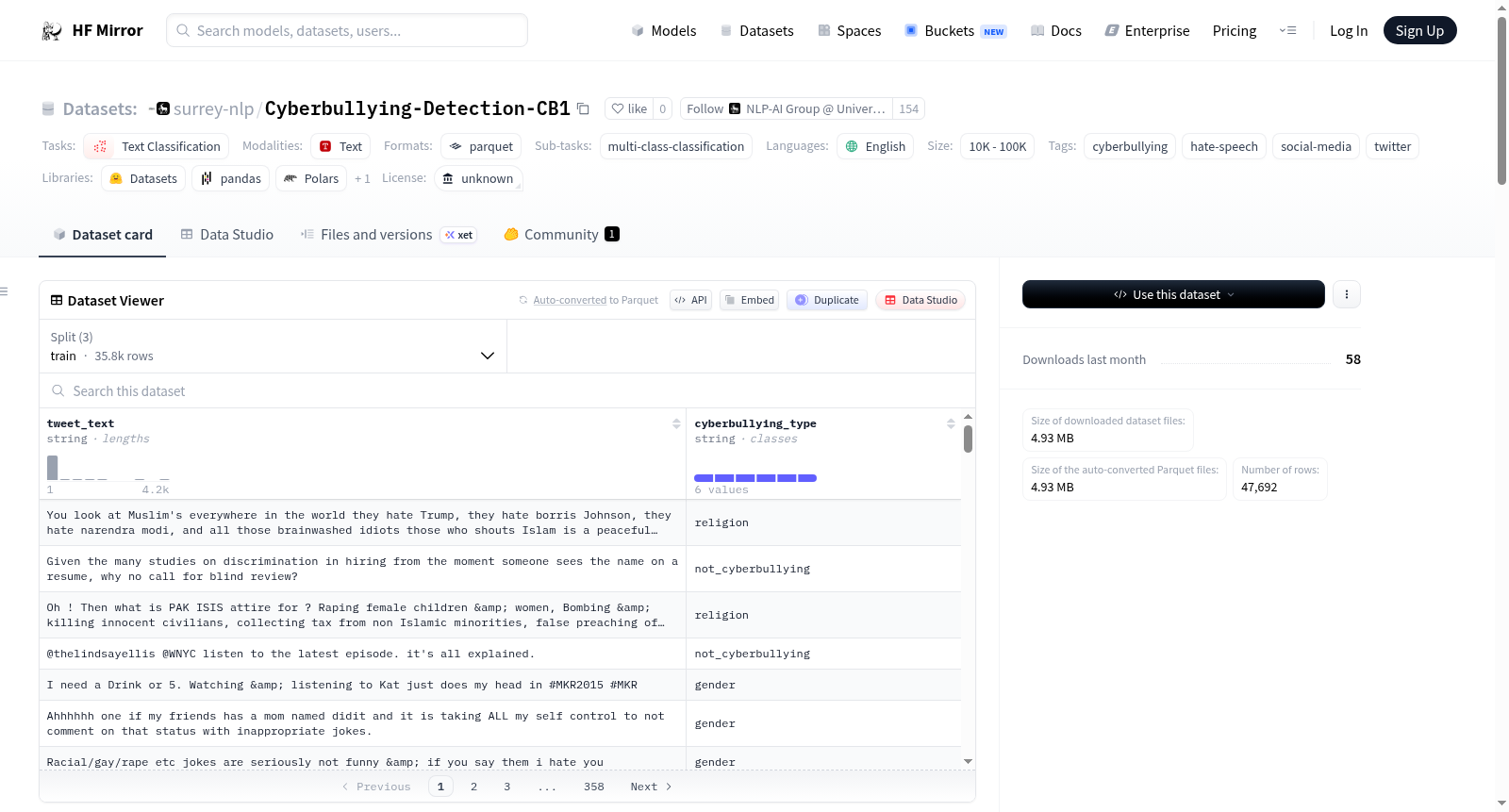Copy dataset name with the copy icon
Viewport: 1509px width, 812px height.
click(583, 108)
